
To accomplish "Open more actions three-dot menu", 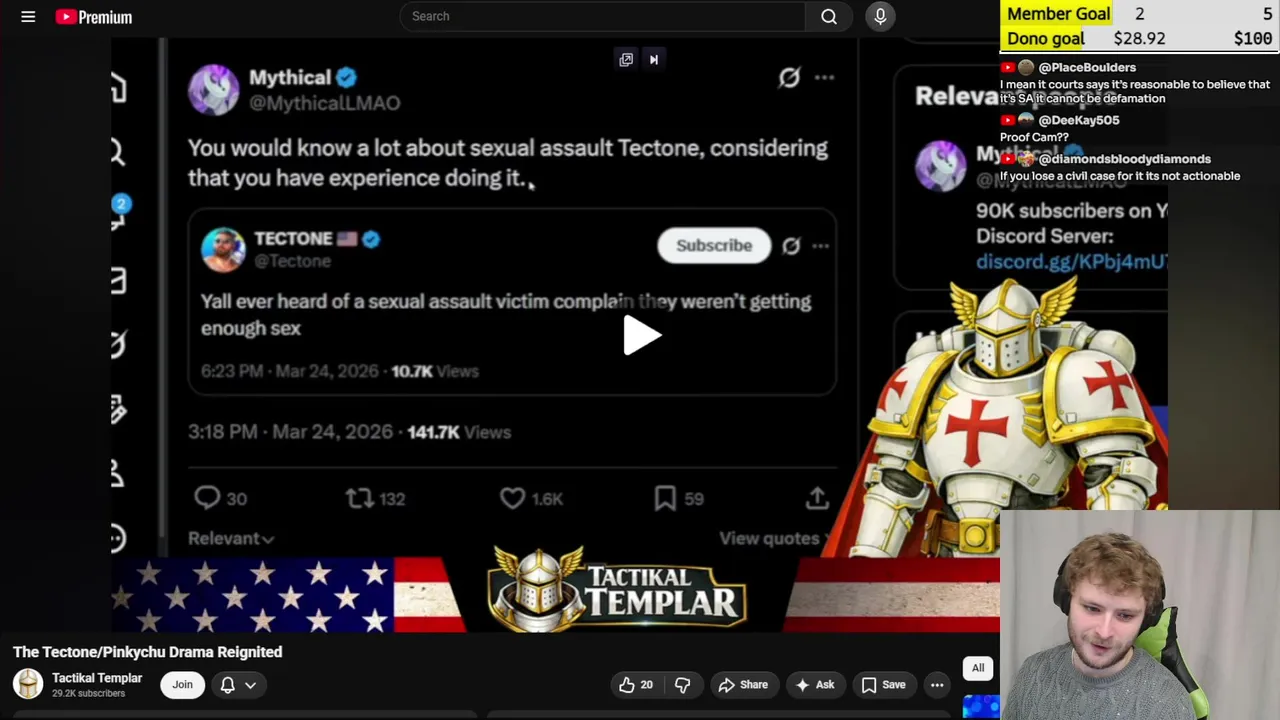I will click(x=937, y=685).
